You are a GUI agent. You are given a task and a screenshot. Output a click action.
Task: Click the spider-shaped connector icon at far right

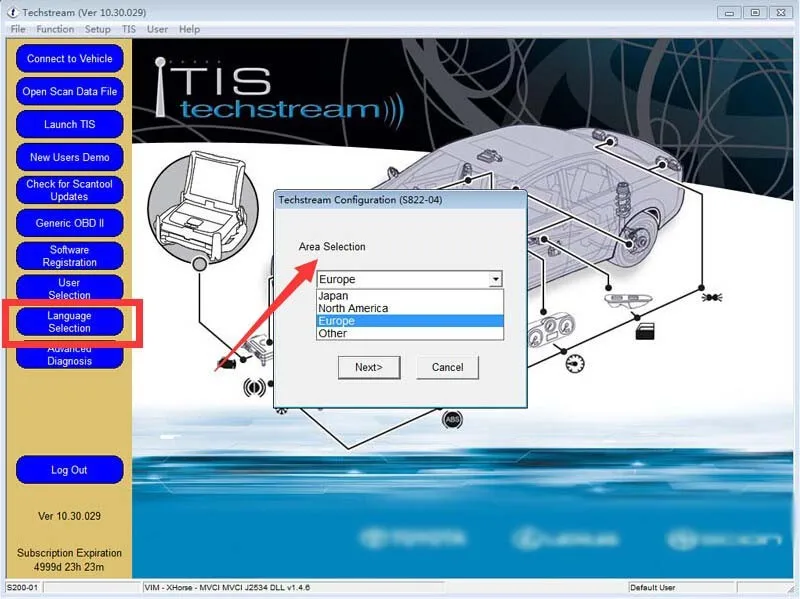[712, 297]
